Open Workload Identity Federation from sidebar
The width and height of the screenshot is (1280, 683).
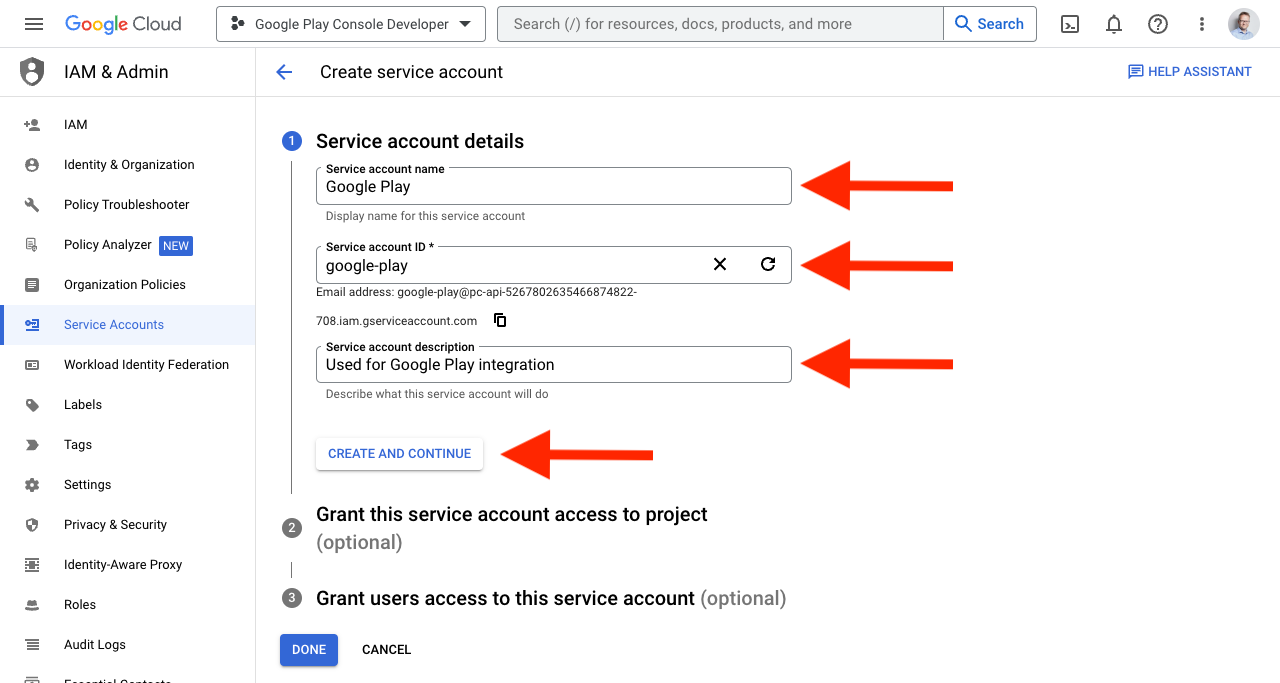(x=145, y=364)
